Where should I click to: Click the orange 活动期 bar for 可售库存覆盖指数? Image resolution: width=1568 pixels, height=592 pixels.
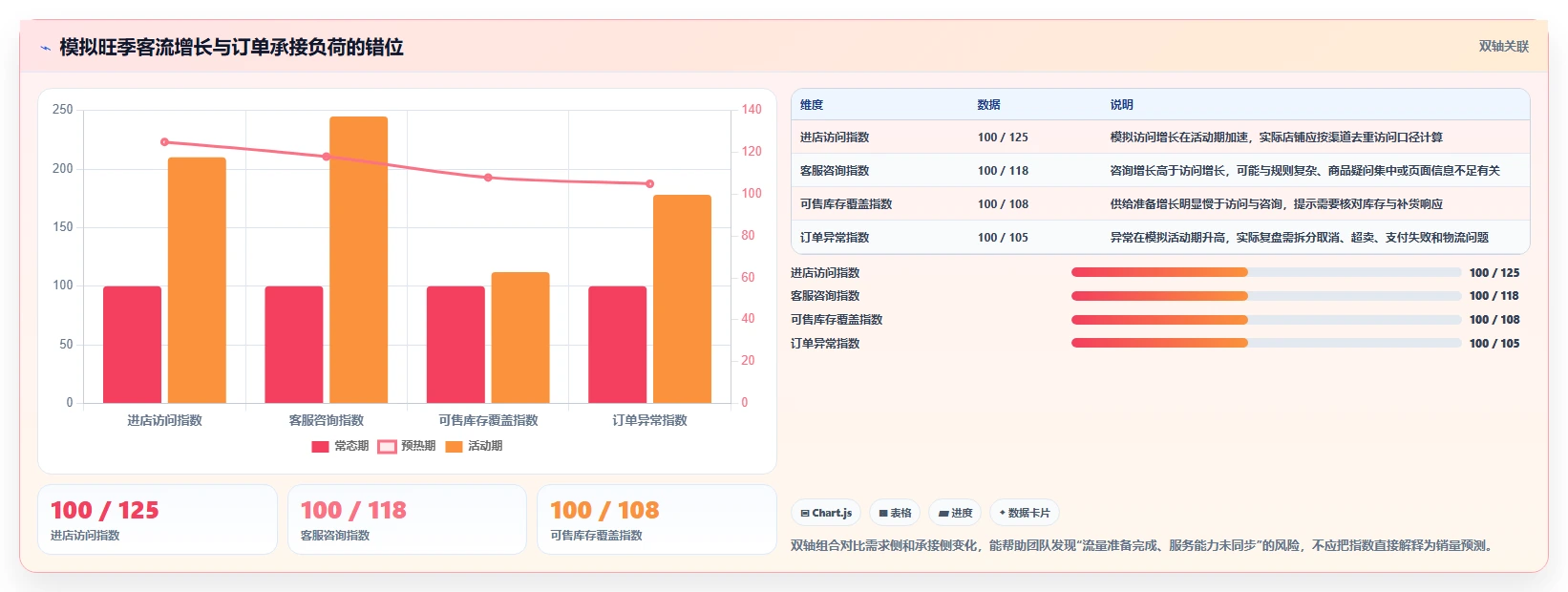click(x=520, y=337)
